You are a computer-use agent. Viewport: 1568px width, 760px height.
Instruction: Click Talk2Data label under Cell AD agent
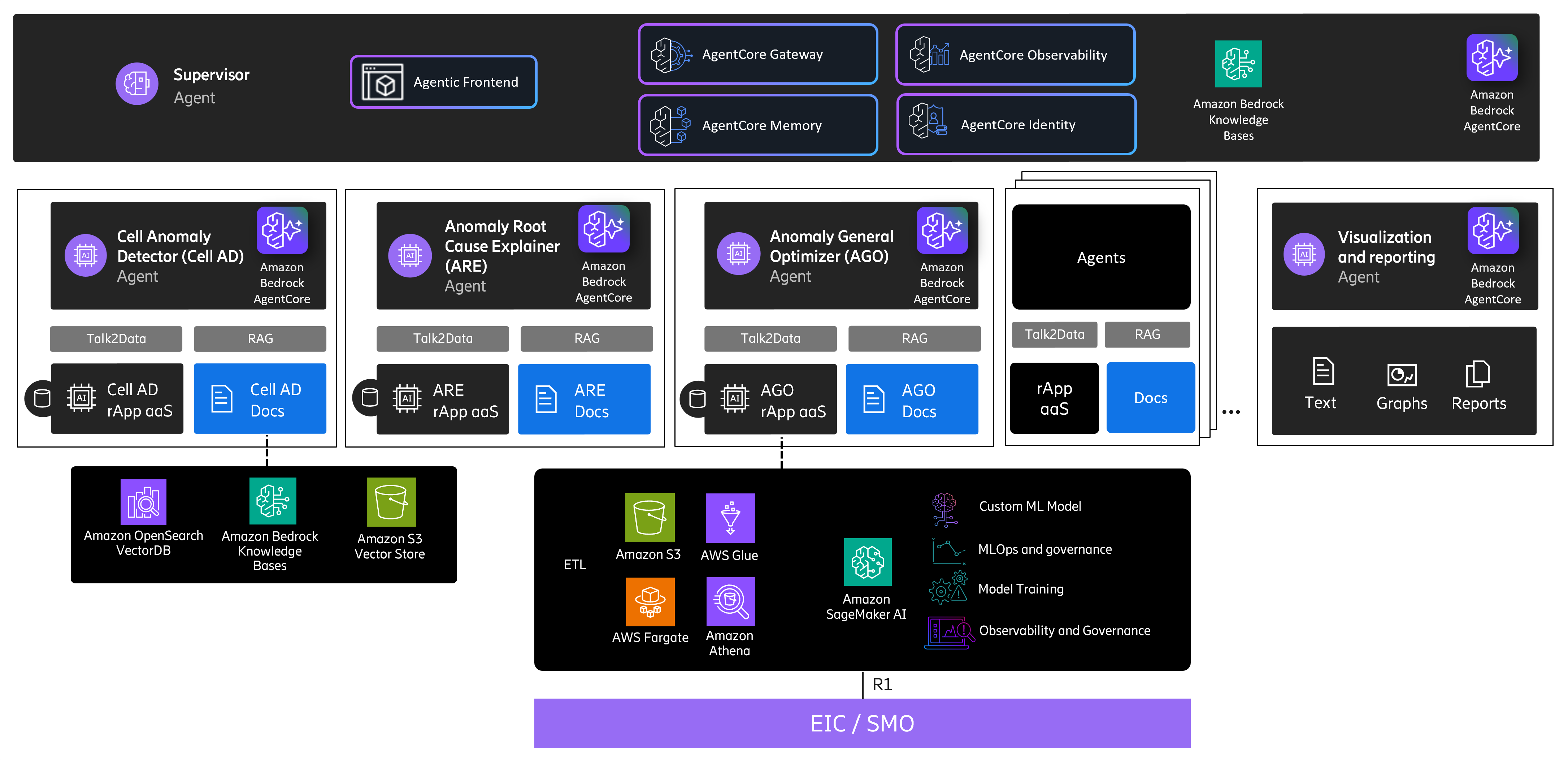(x=116, y=338)
